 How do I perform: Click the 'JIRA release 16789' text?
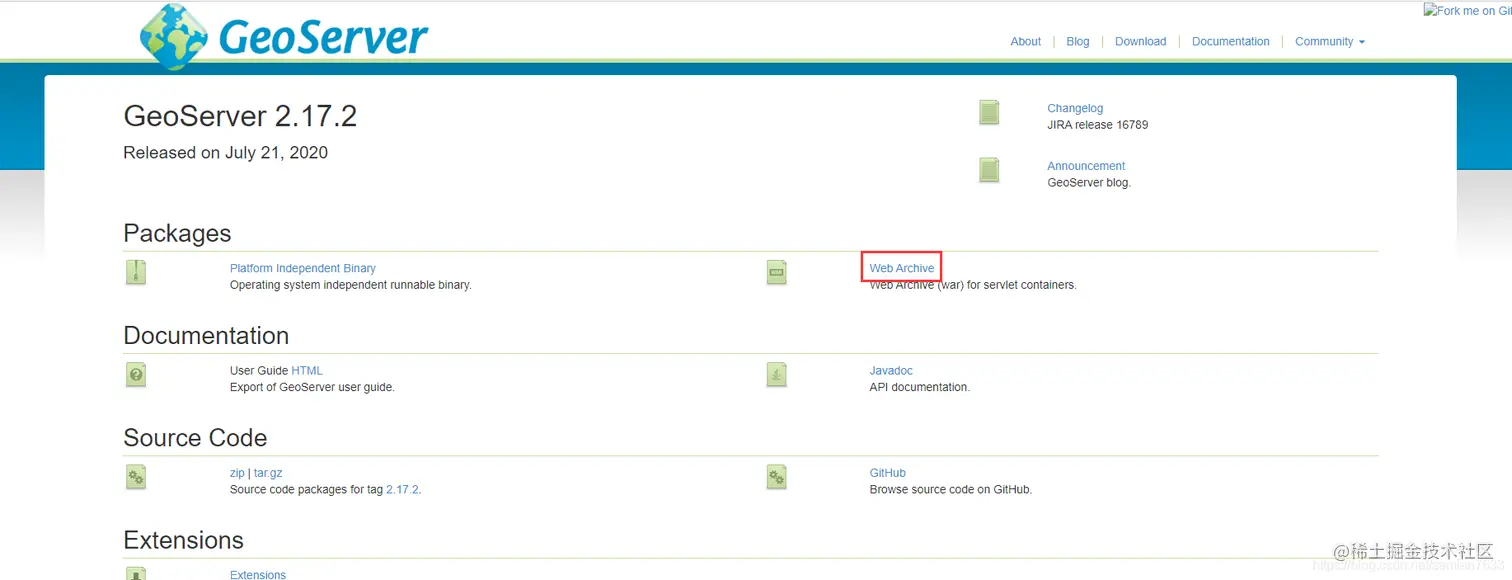1097,125
